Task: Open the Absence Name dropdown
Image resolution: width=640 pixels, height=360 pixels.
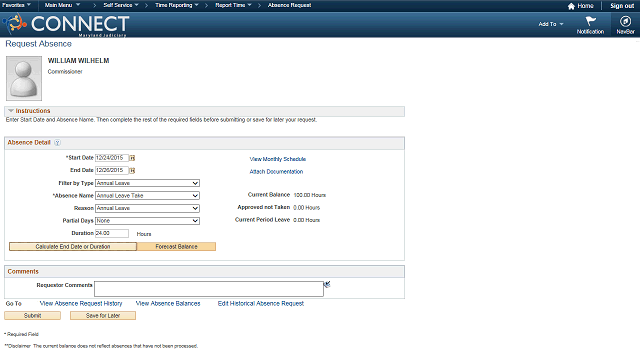Action: click(x=147, y=196)
